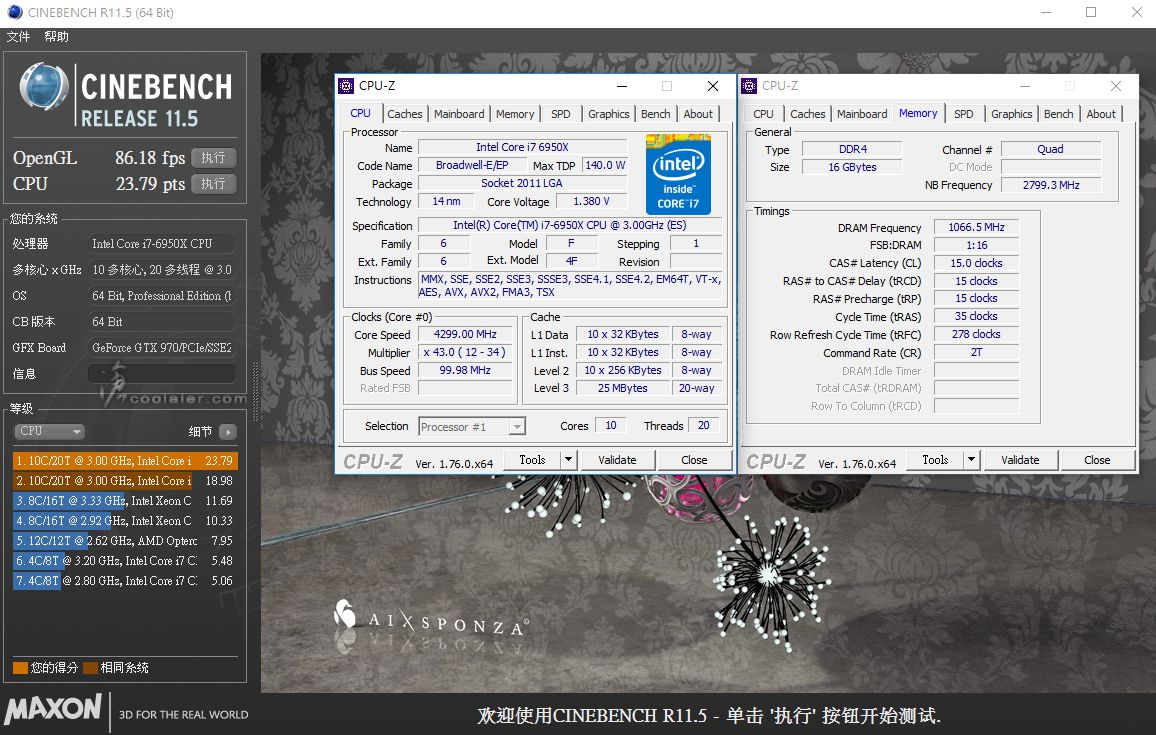Image resolution: width=1156 pixels, height=735 pixels.
Task: Minimize the Cinebench main window
Action: coord(1047,12)
